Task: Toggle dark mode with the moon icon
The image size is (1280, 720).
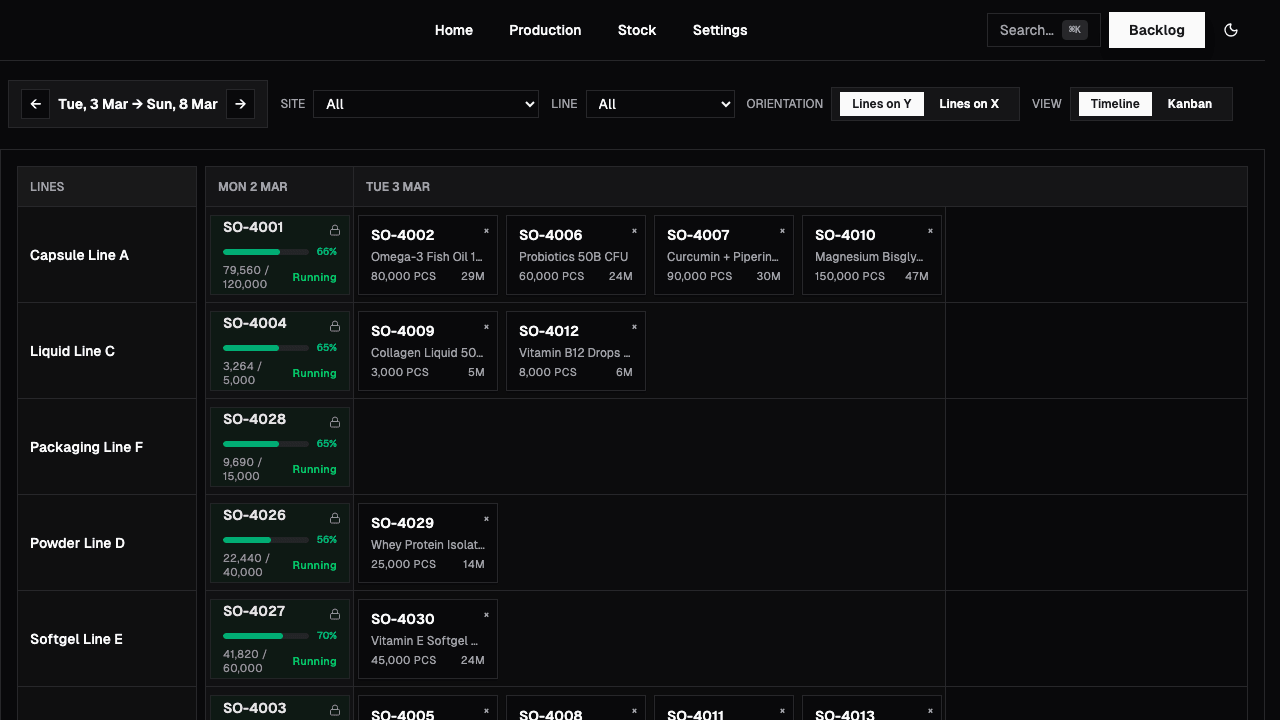Action: (1231, 30)
